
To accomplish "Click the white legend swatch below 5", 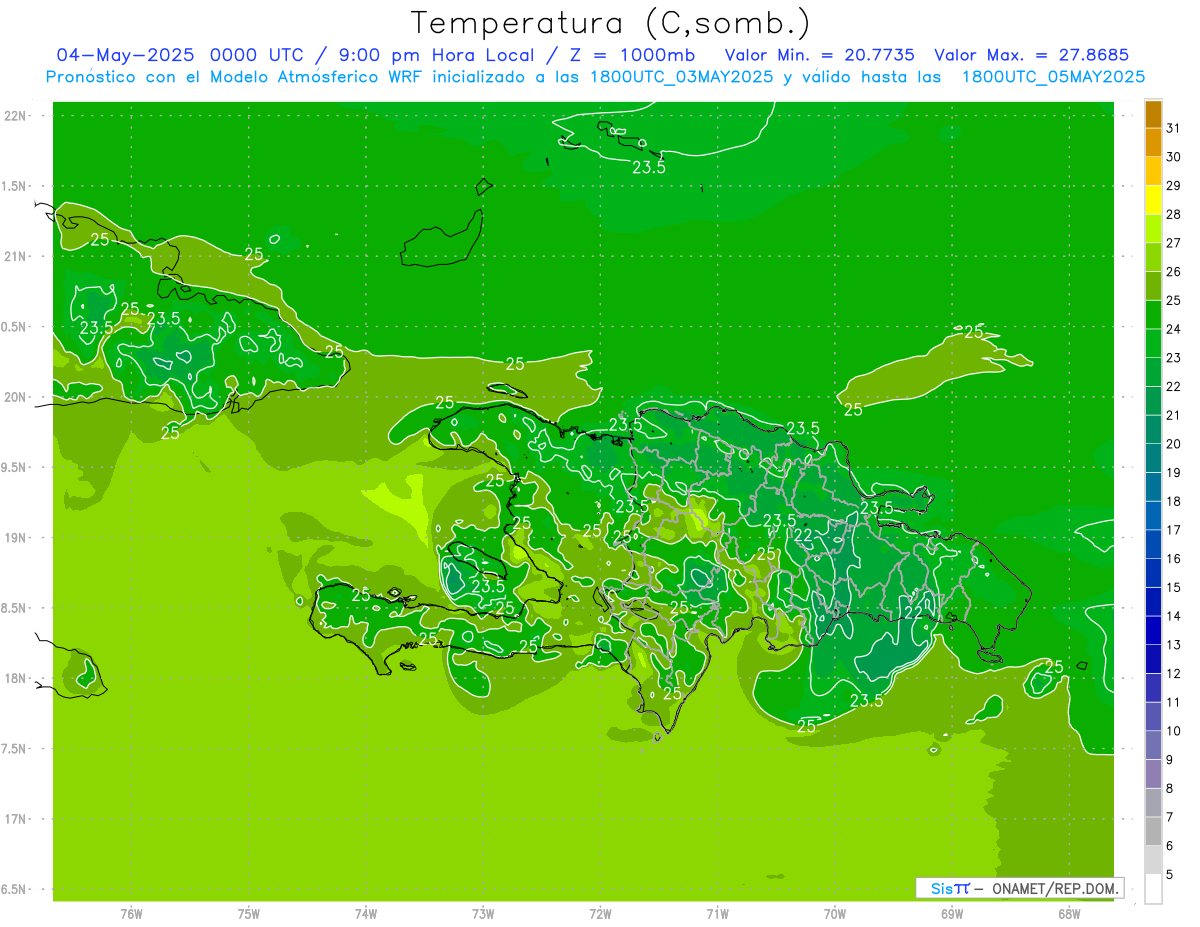I will [x=1154, y=888].
